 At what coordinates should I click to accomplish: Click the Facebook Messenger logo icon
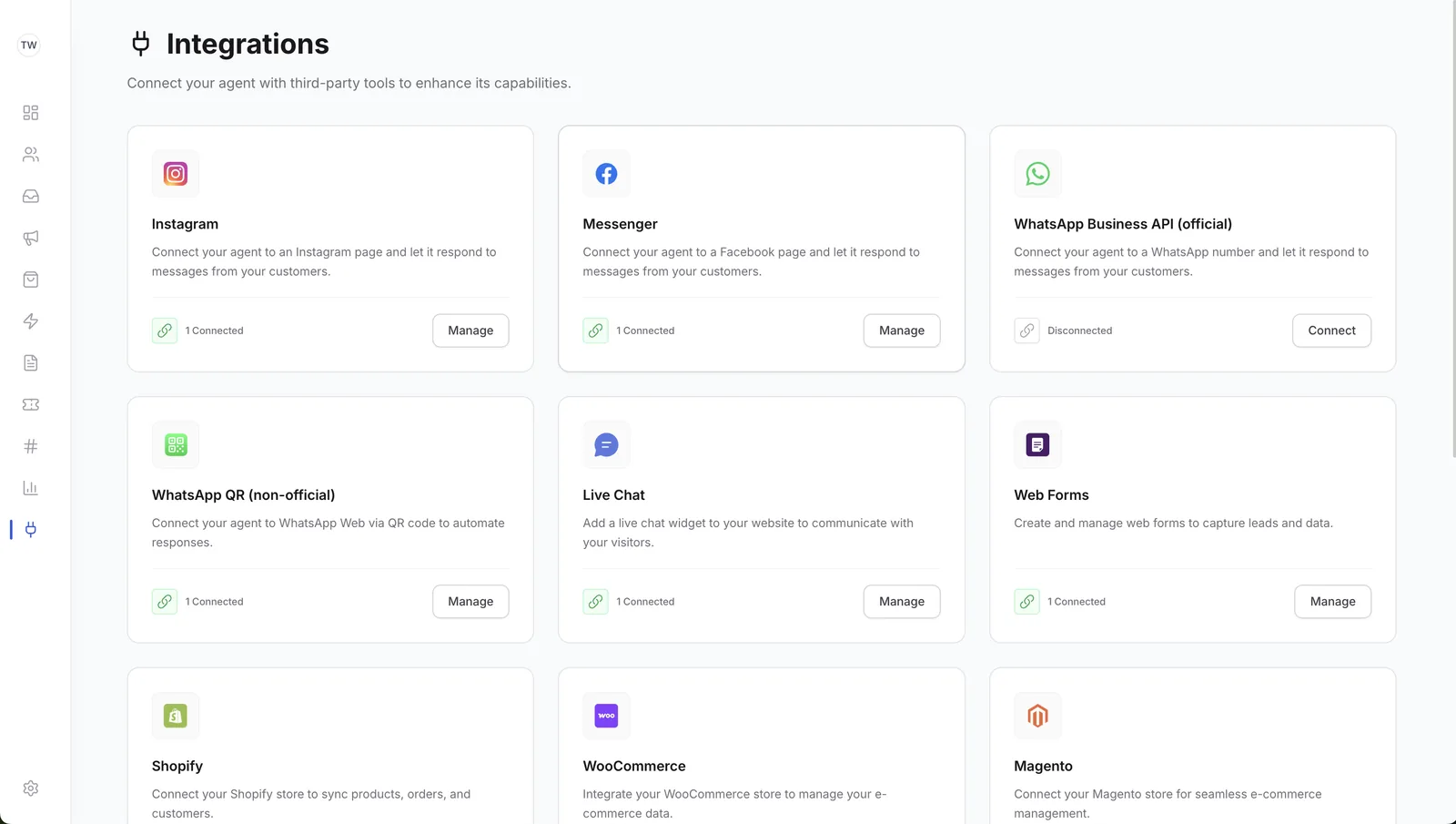pos(606,174)
